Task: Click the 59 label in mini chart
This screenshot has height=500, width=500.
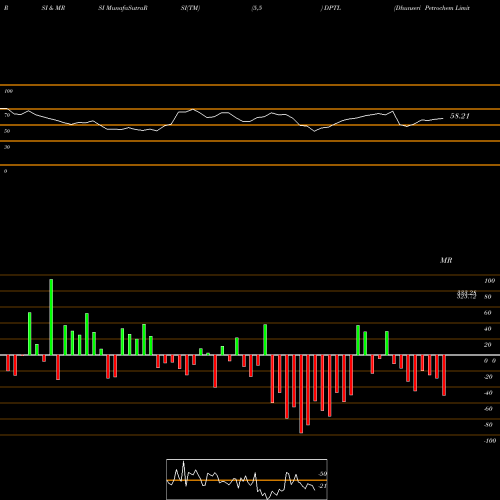Action: (x=322, y=474)
